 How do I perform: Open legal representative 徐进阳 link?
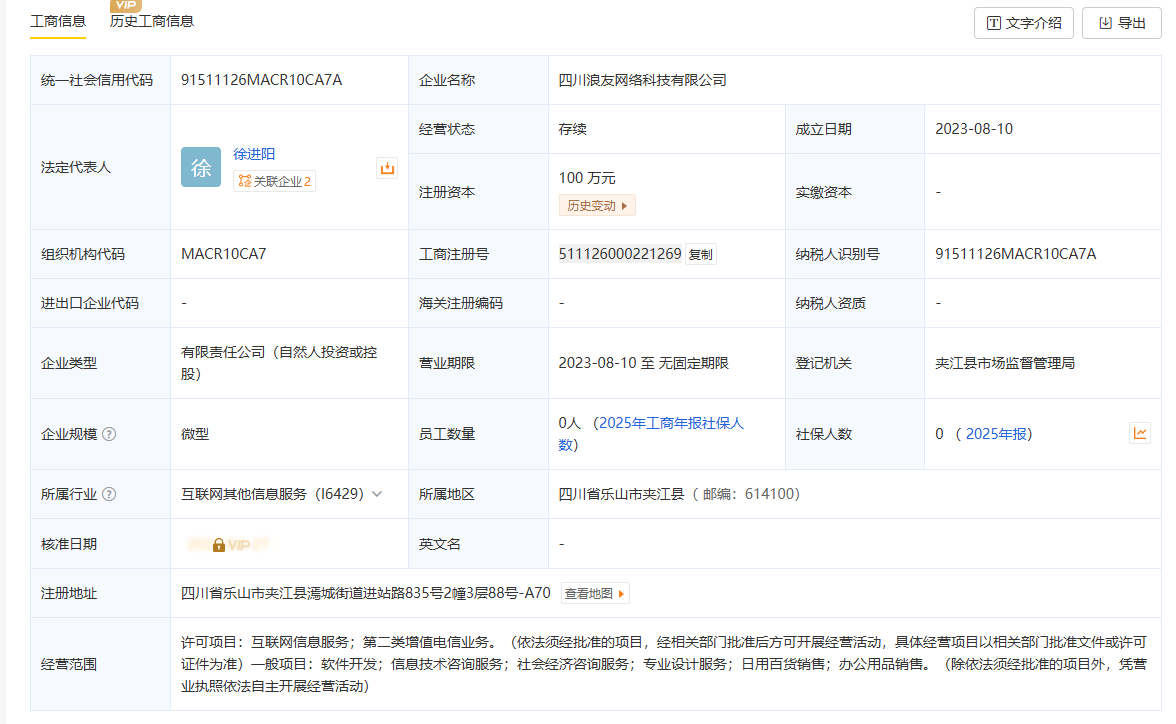coord(254,154)
